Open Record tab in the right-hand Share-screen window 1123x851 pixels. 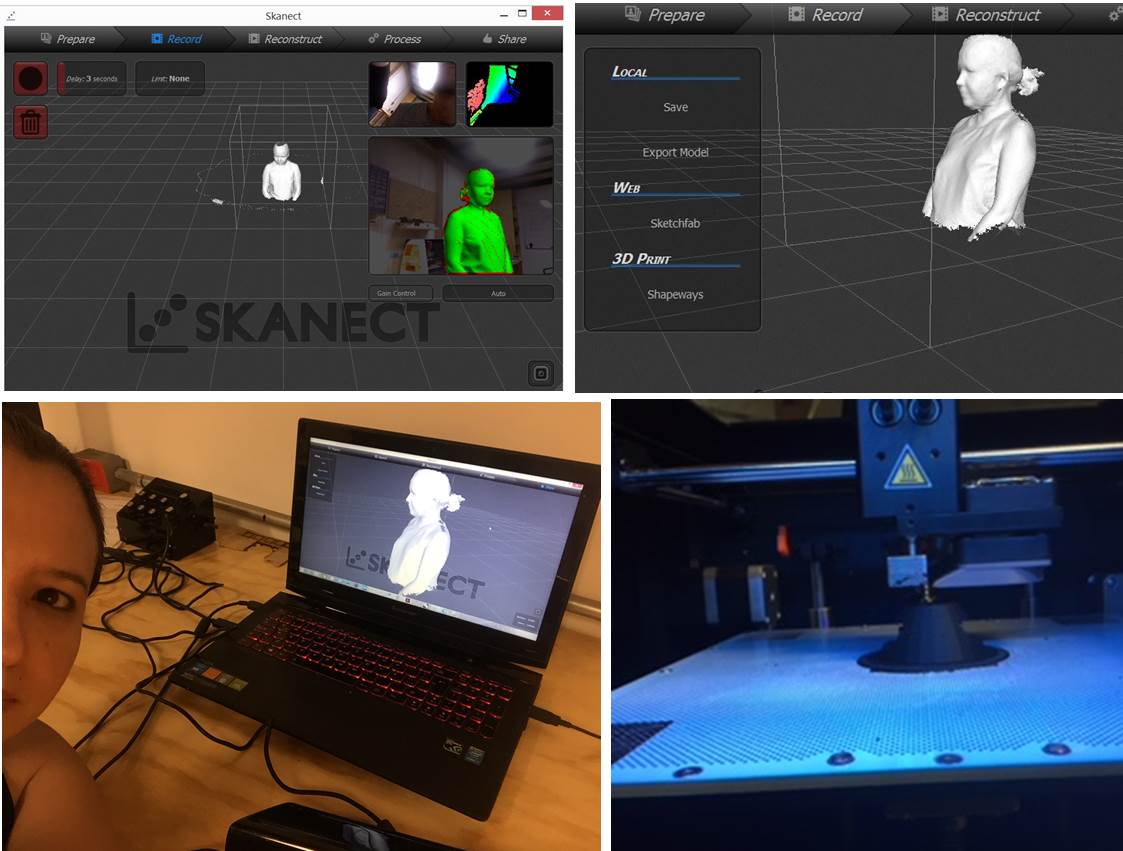pos(826,14)
